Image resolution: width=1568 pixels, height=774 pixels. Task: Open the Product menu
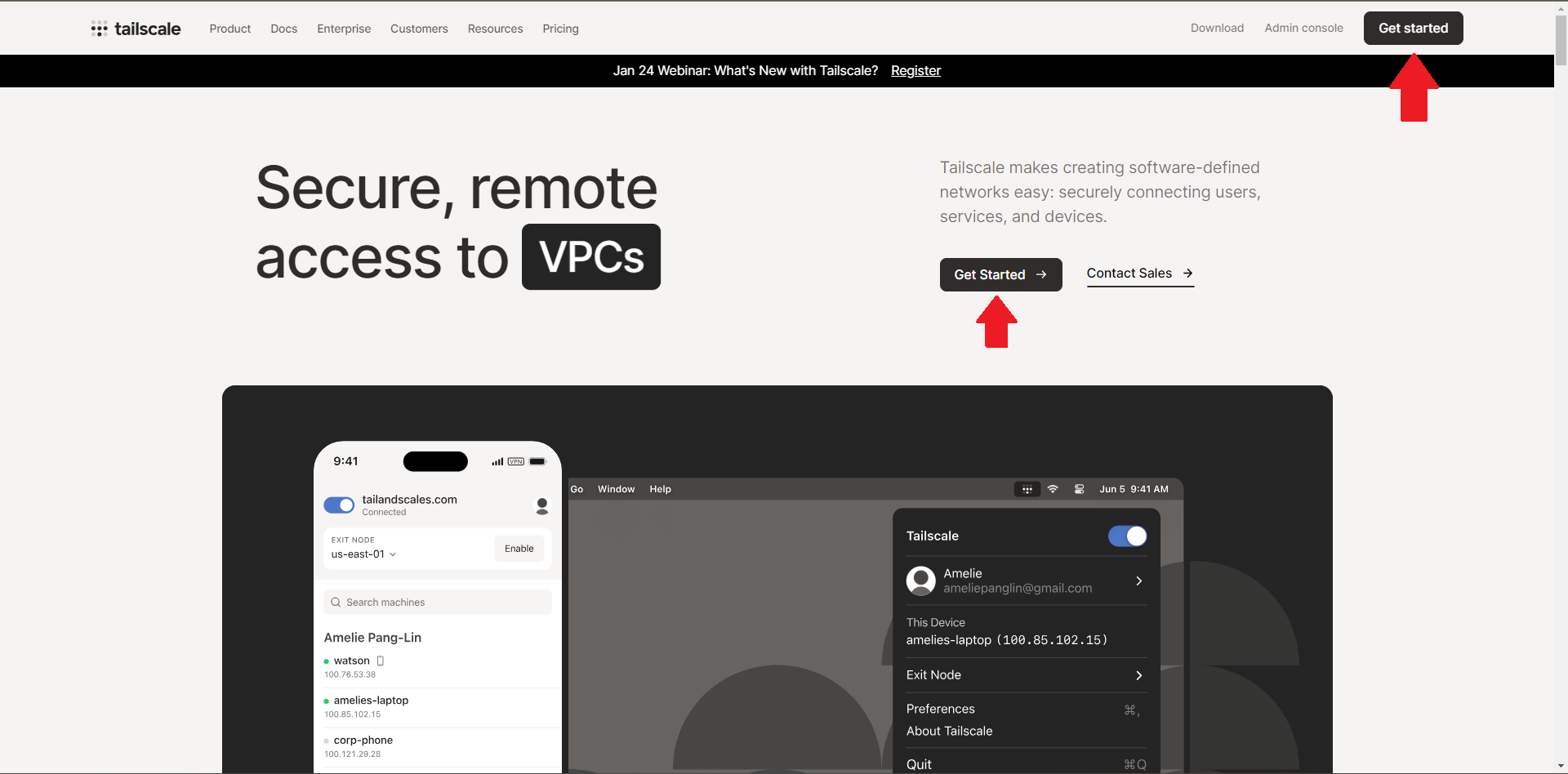pyautogui.click(x=229, y=29)
